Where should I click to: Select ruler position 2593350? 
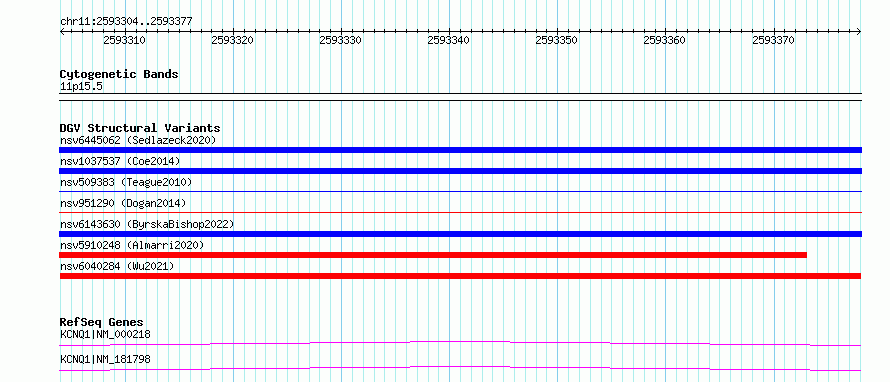pos(557,40)
